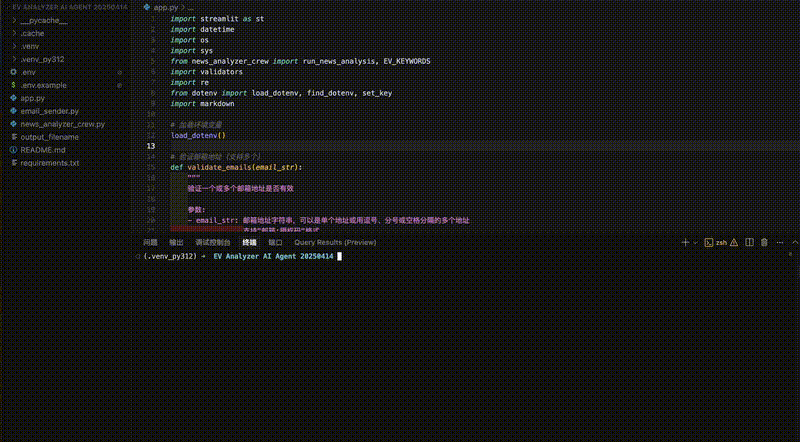800x442 pixels.
Task: Click the dollar icon of .env.example
Action: 14,85
